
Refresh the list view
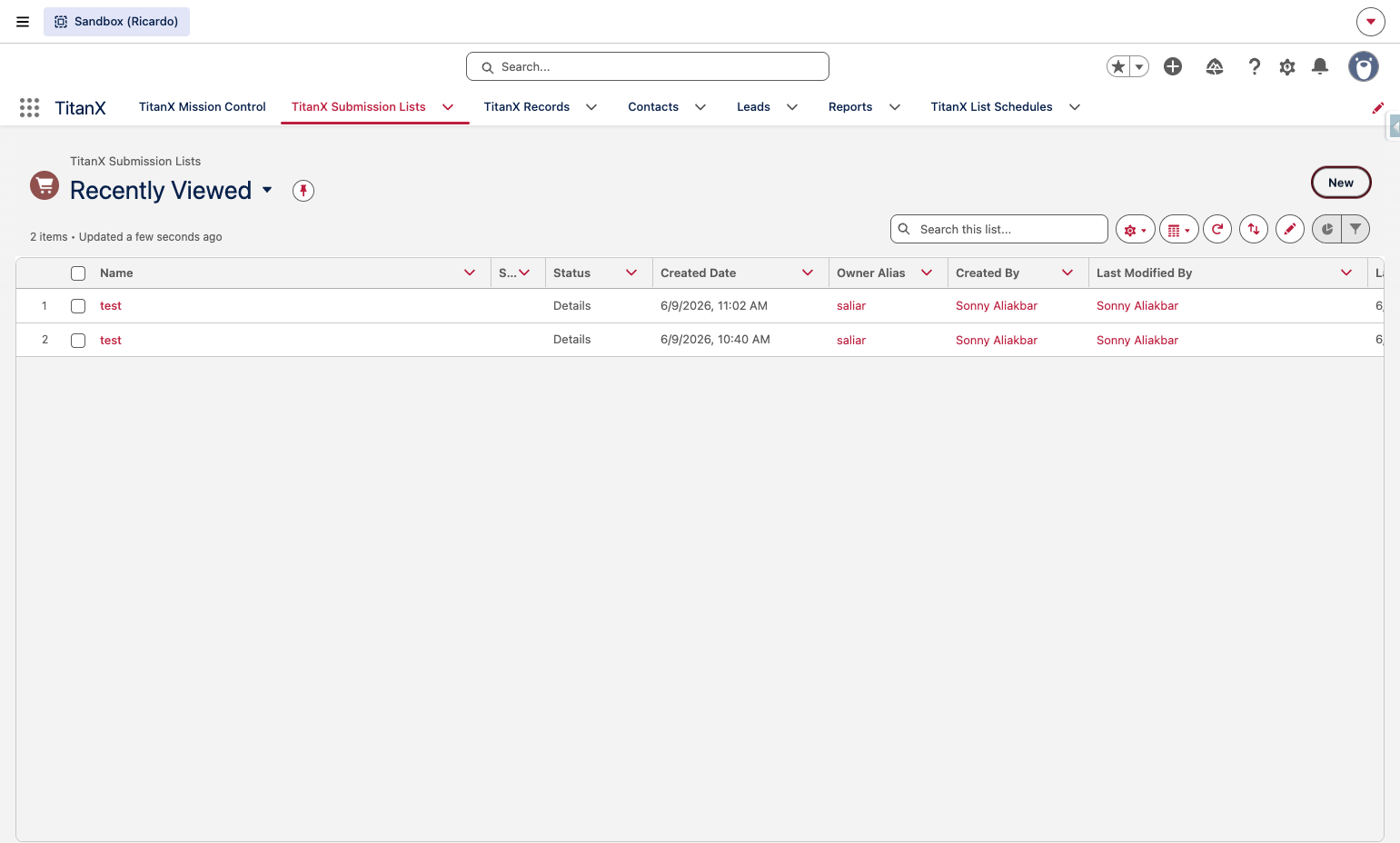[x=1217, y=230]
